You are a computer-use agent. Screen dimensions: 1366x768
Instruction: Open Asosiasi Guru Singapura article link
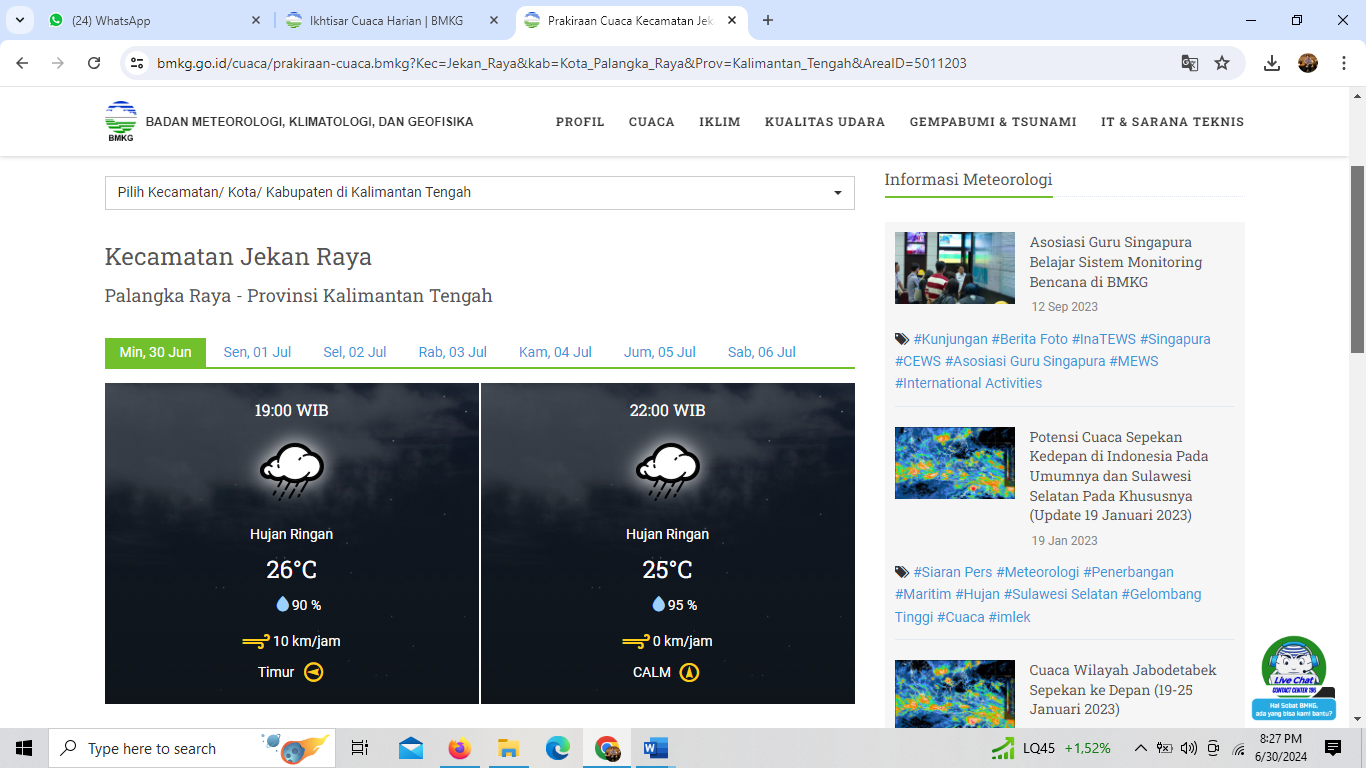(x=1116, y=262)
